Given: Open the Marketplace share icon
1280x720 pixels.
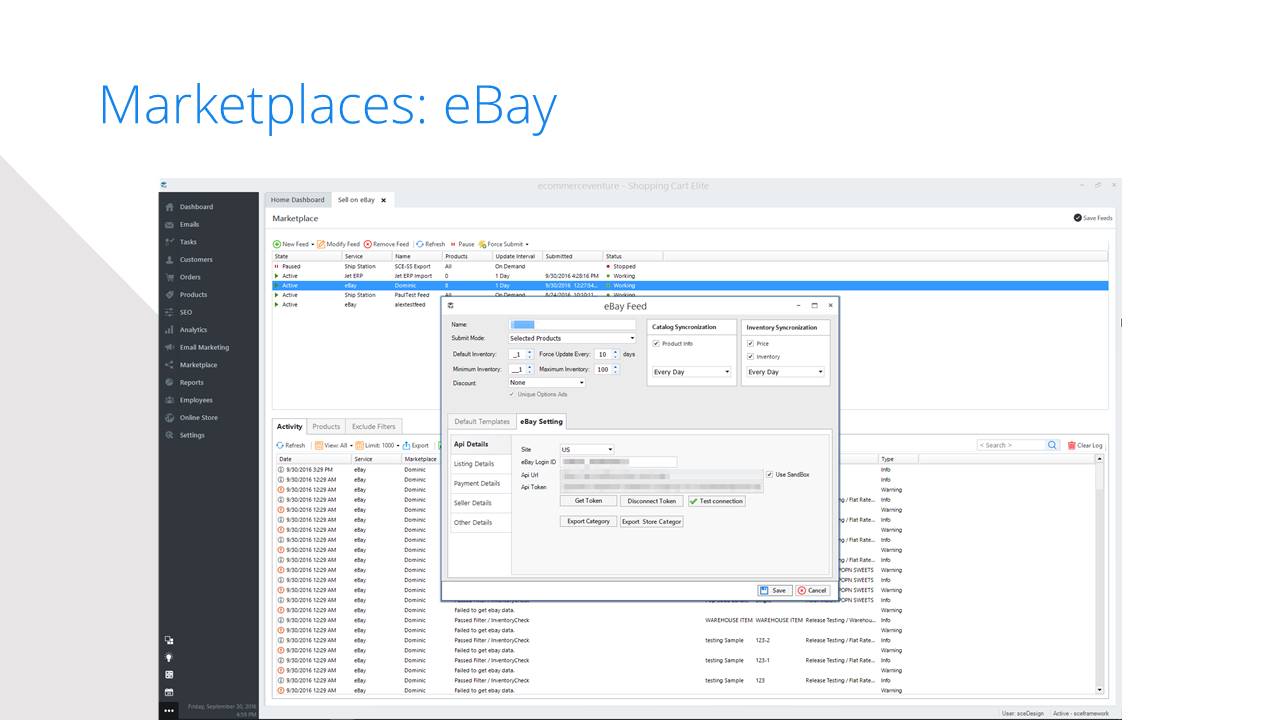Looking at the screenshot, I should pos(169,365).
